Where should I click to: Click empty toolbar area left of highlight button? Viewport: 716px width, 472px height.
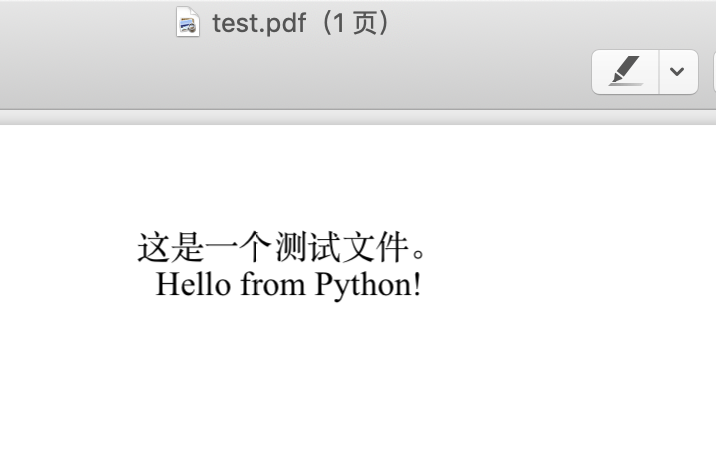click(400, 72)
